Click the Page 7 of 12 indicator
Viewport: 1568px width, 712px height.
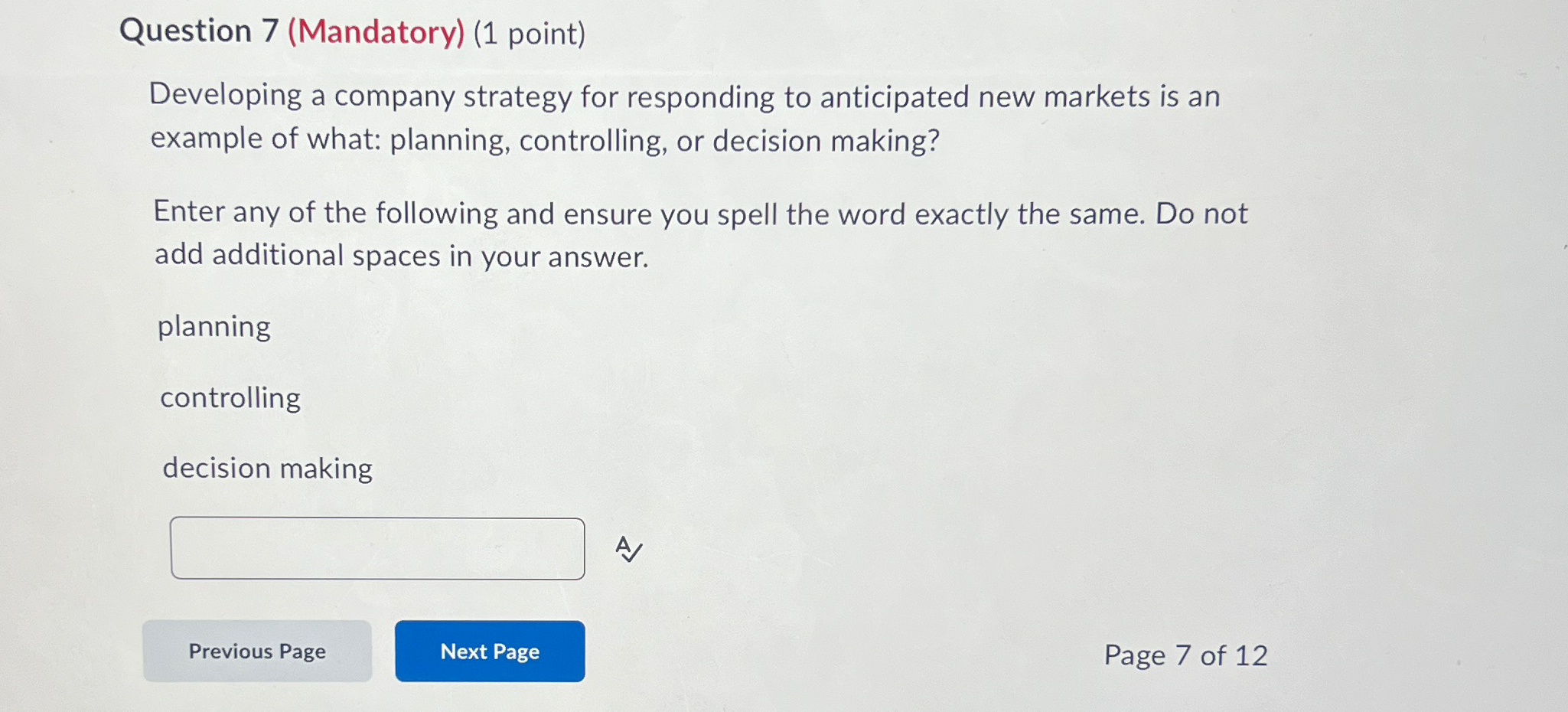1185,655
